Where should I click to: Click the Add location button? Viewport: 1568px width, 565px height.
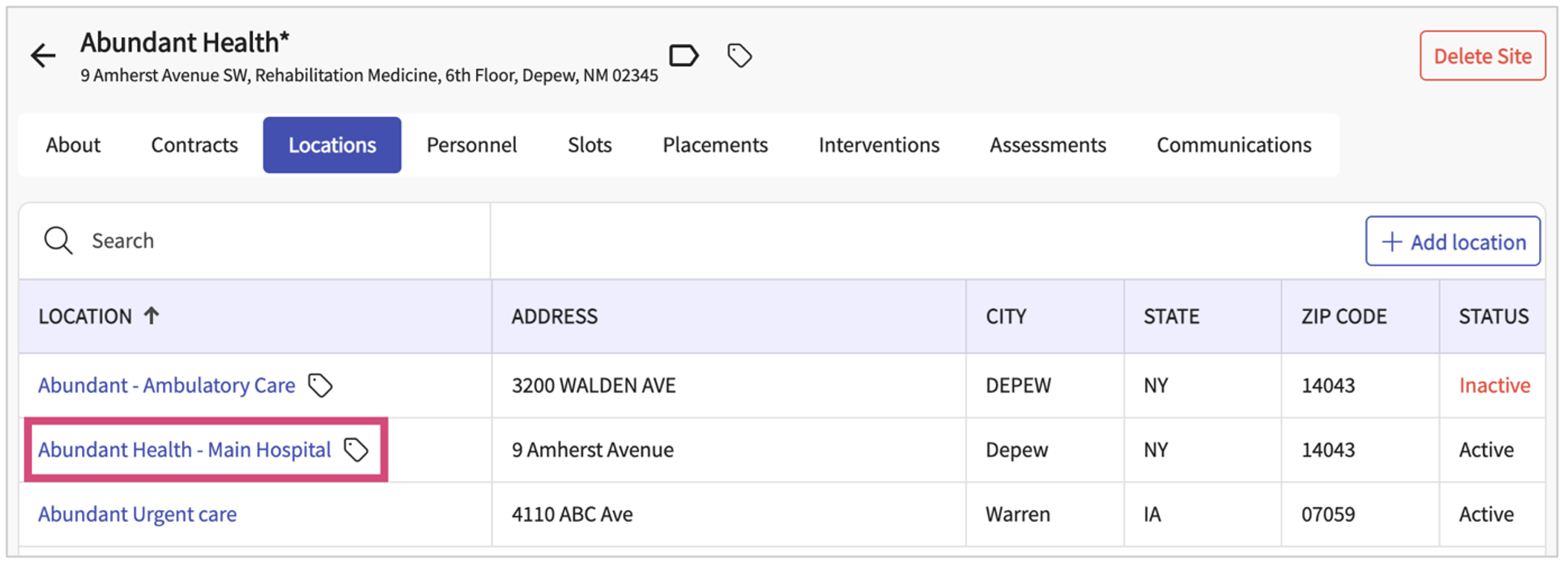click(x=1452, y=242)
